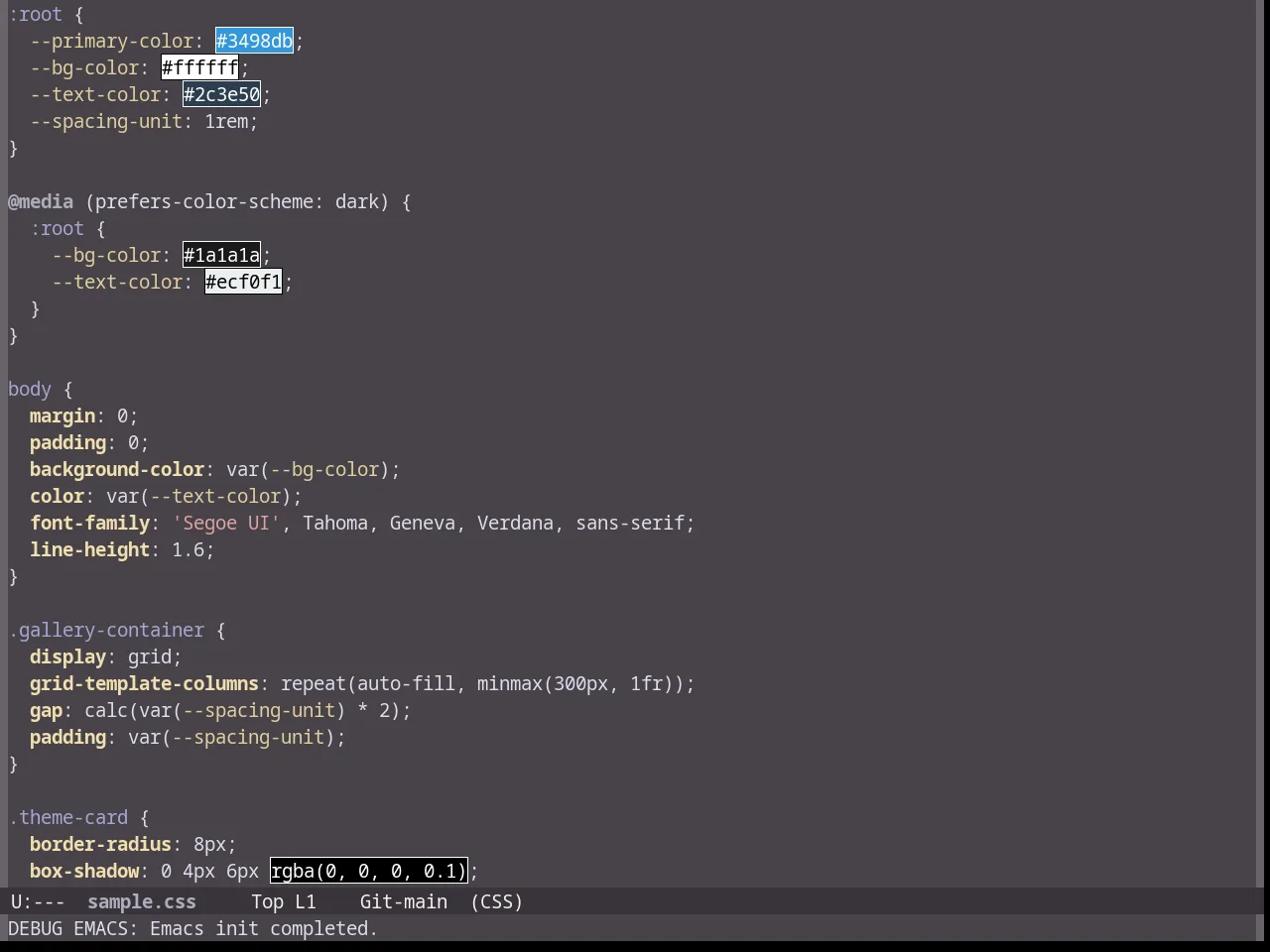1270x952 pixels.
Task: Click the border-radius property
Action: (101, 844)
